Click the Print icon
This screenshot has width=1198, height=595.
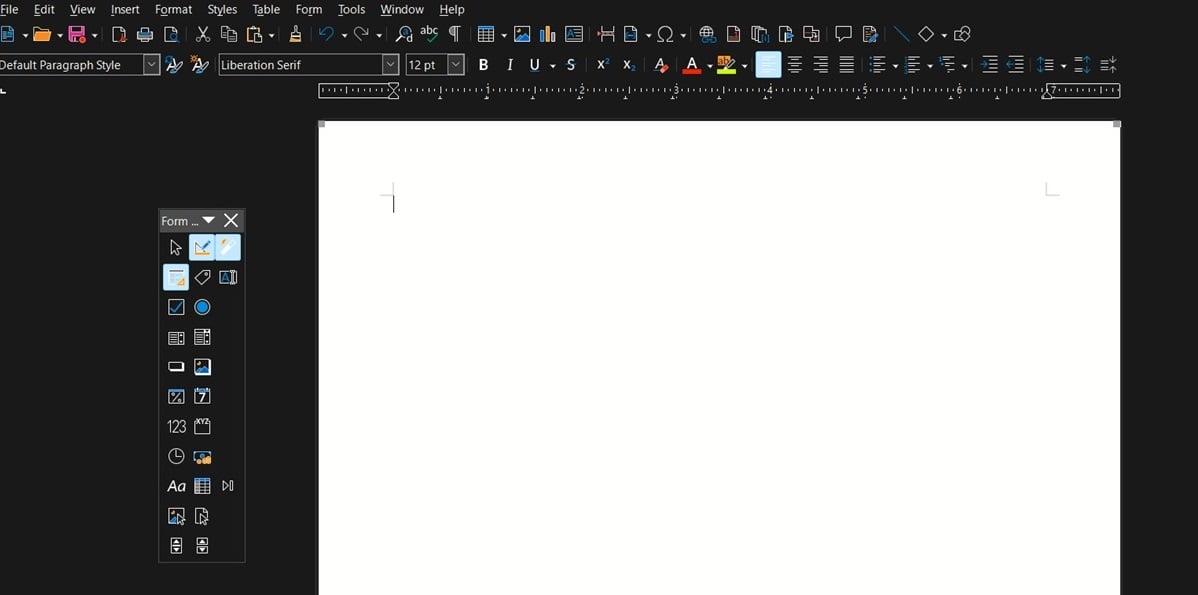pyautogui.click(x=144, y=34)
